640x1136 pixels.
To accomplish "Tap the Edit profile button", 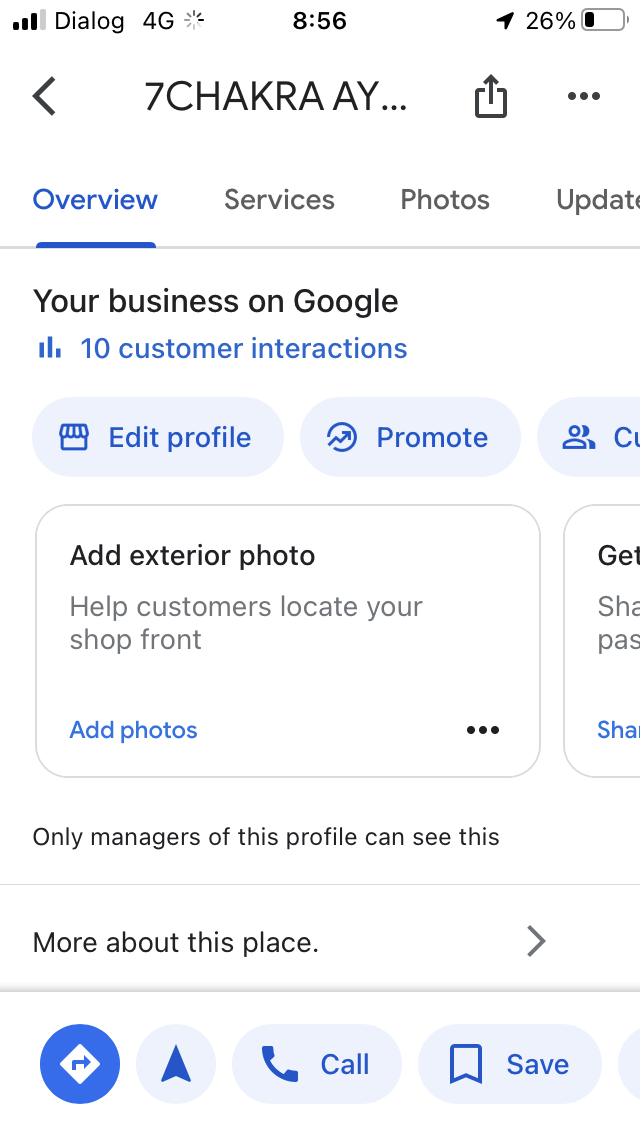I will pyautogui.click(x=157, y=437).
